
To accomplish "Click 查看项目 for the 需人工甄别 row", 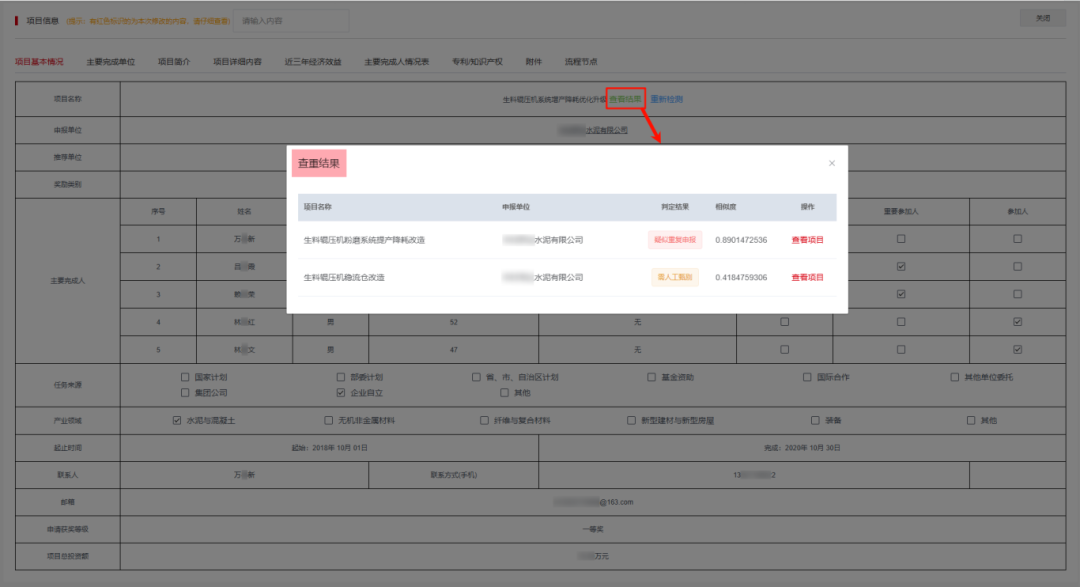I will pos(807,277).
